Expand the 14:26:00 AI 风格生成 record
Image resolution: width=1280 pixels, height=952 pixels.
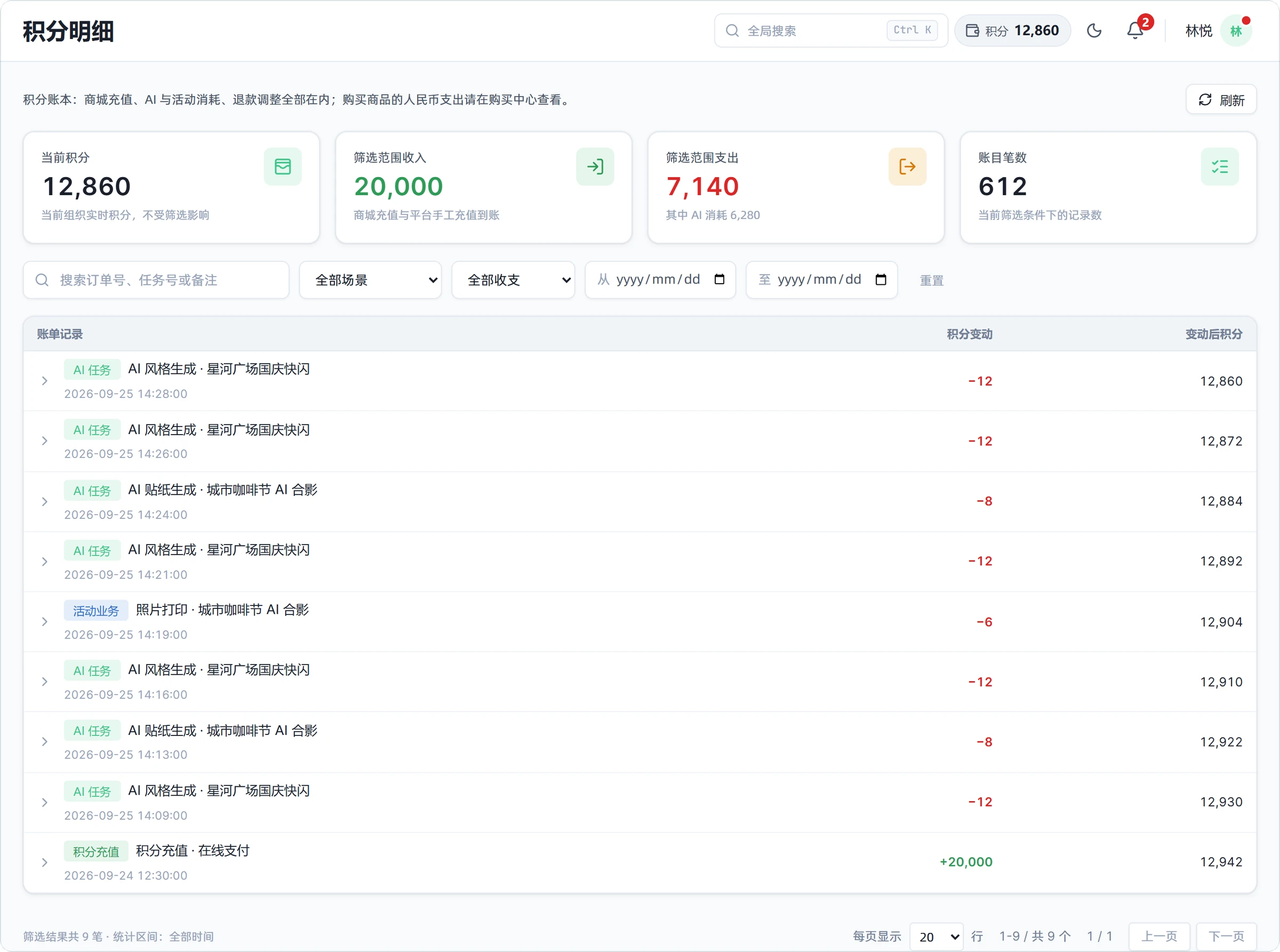pyautogui.click(x=44, y=441)
